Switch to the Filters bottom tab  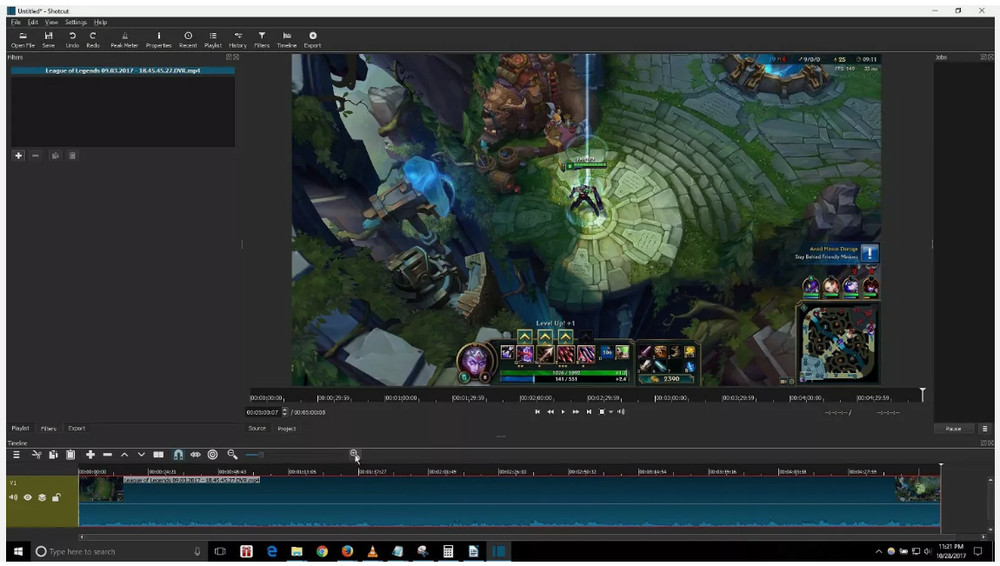click(48, 428)
